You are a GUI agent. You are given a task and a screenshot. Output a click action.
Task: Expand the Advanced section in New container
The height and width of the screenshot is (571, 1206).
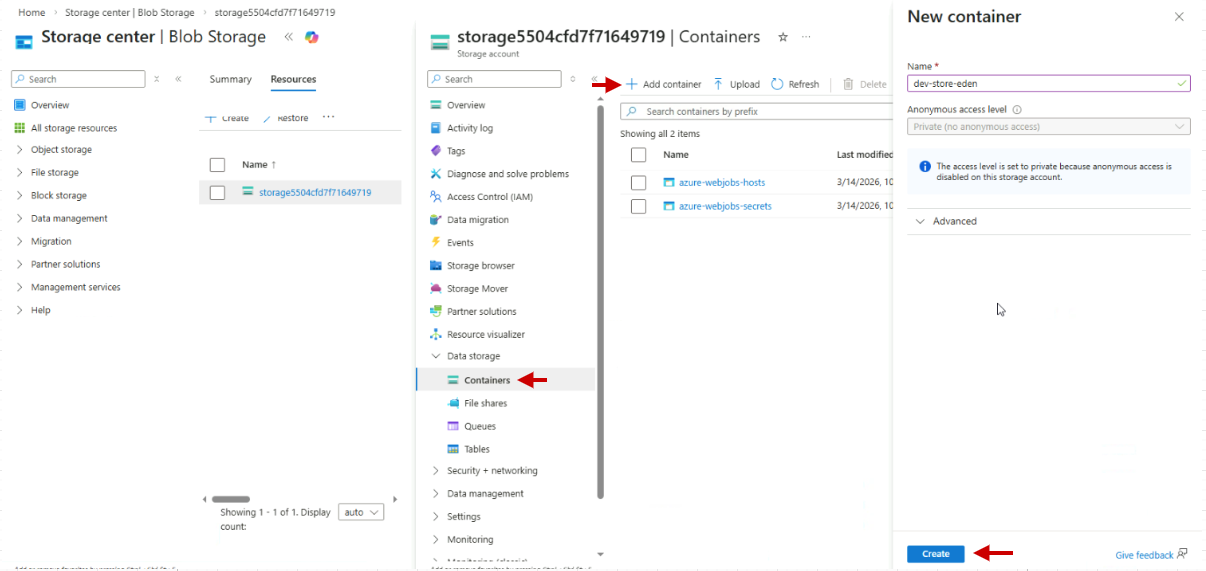[x=954, y=221]
